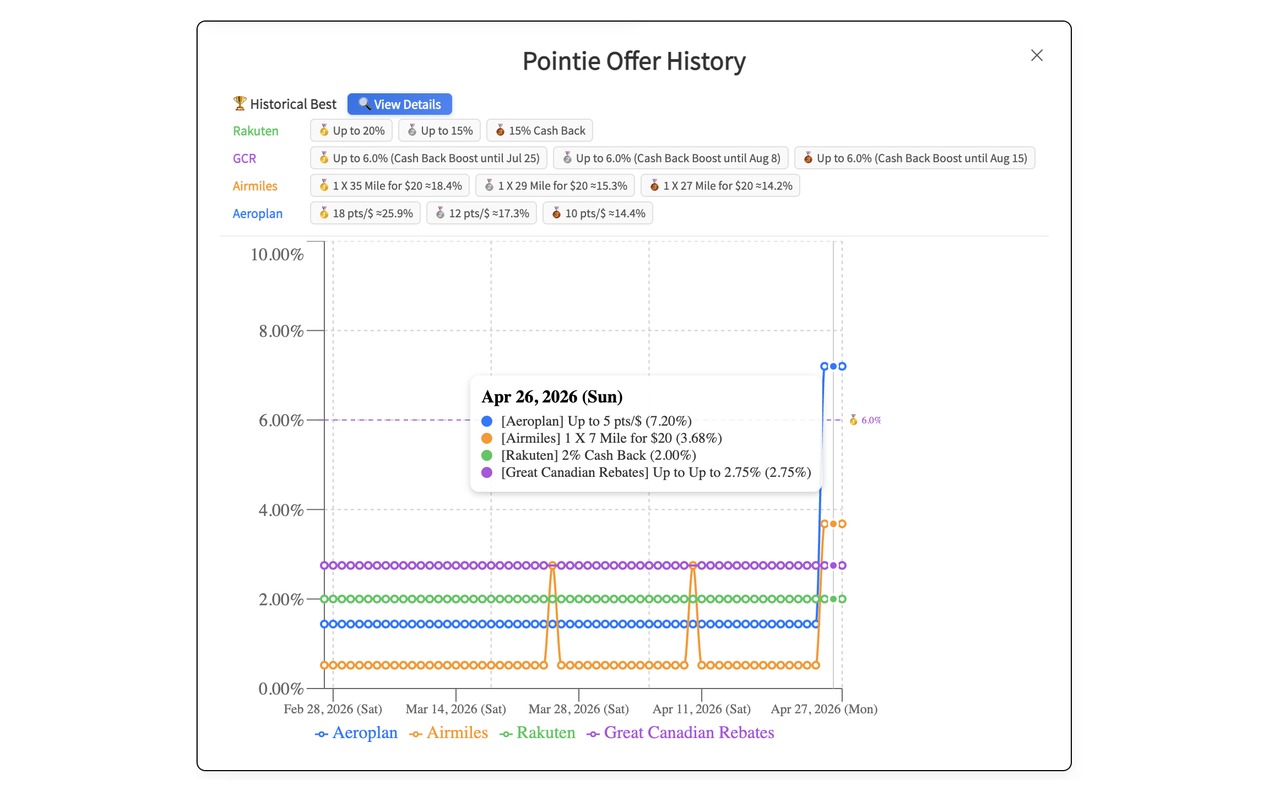Click the 2.00% y-axis label
Image resolution: width=1280 pixels, height=800 pixels.
[x=281, y=599]
